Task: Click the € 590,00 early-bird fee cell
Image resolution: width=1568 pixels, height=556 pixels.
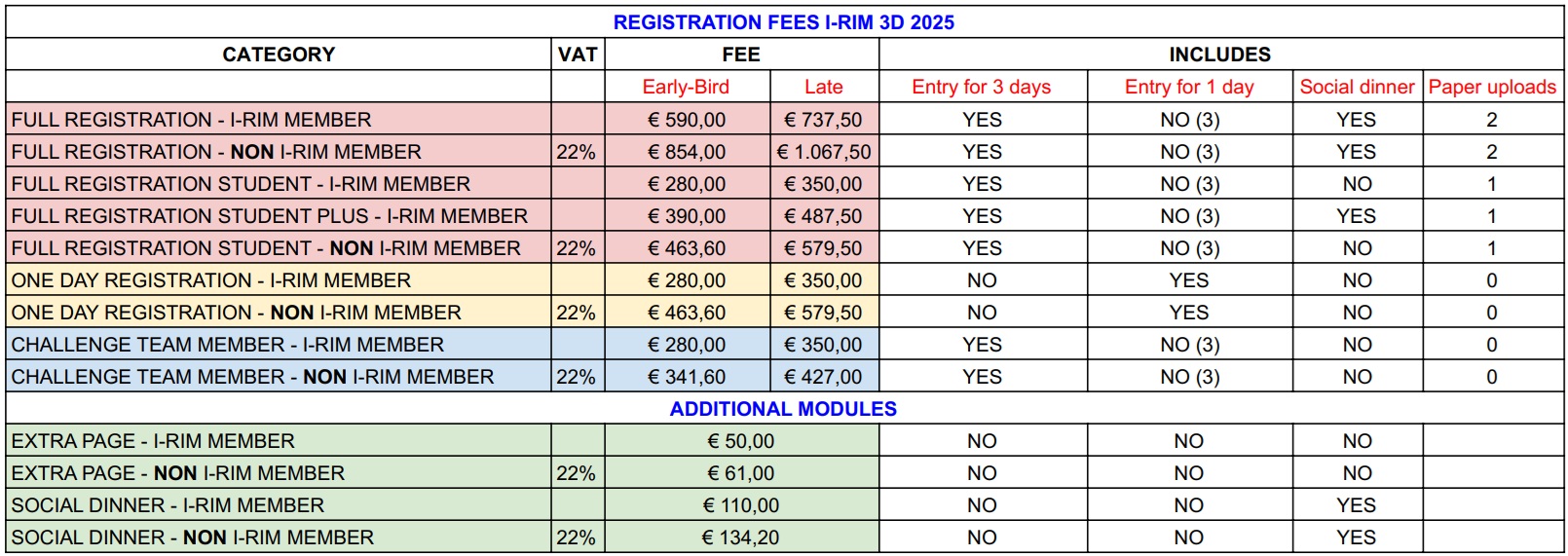Action: pos(687,120)
